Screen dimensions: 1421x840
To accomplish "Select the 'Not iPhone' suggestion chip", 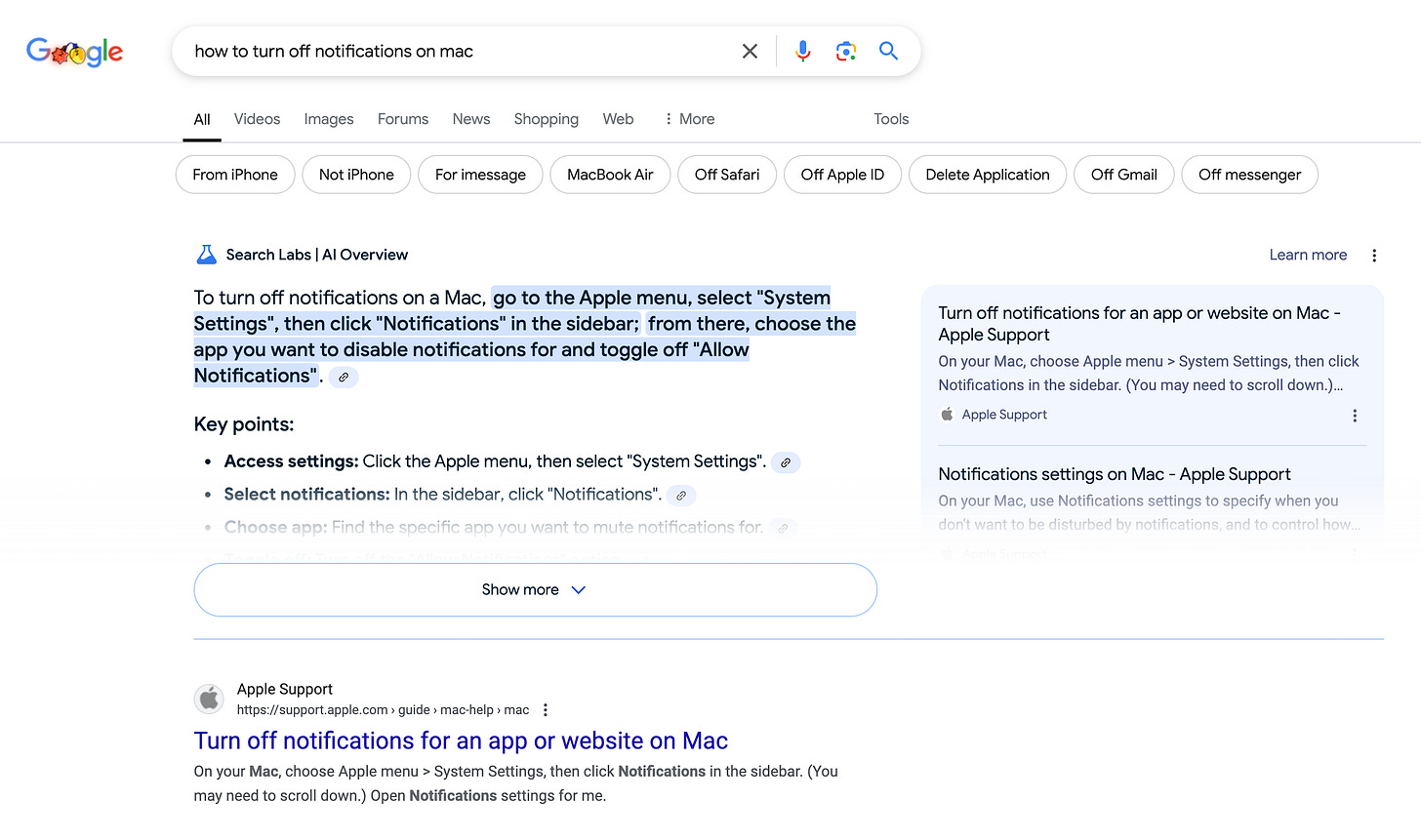I will pyautogui.click(x=356, y=175).
